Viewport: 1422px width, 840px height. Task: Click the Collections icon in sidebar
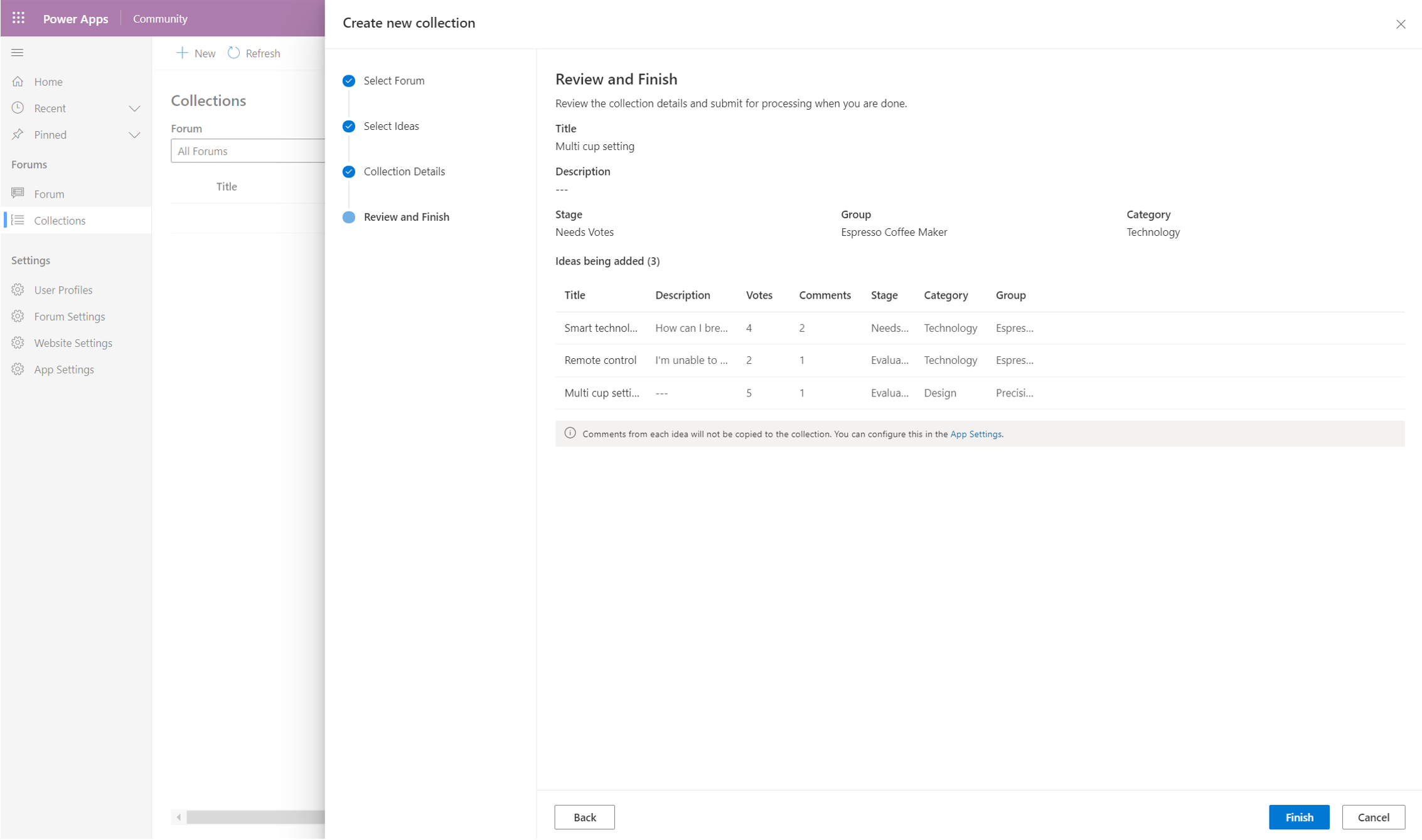[18, 220]
